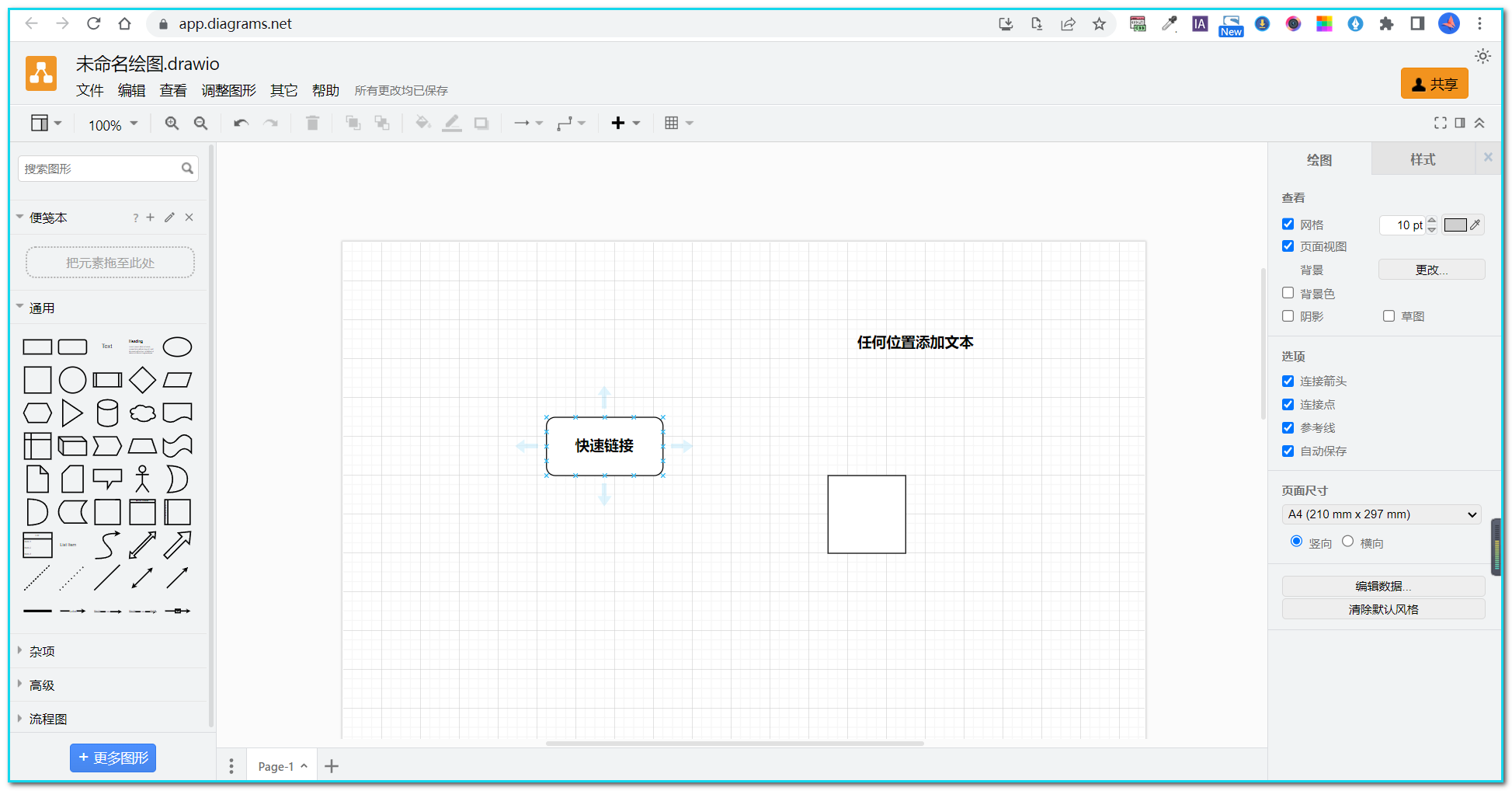1512x791 pixels.
Task: Expand the 流程图 shape category
Action: [48, 719]
